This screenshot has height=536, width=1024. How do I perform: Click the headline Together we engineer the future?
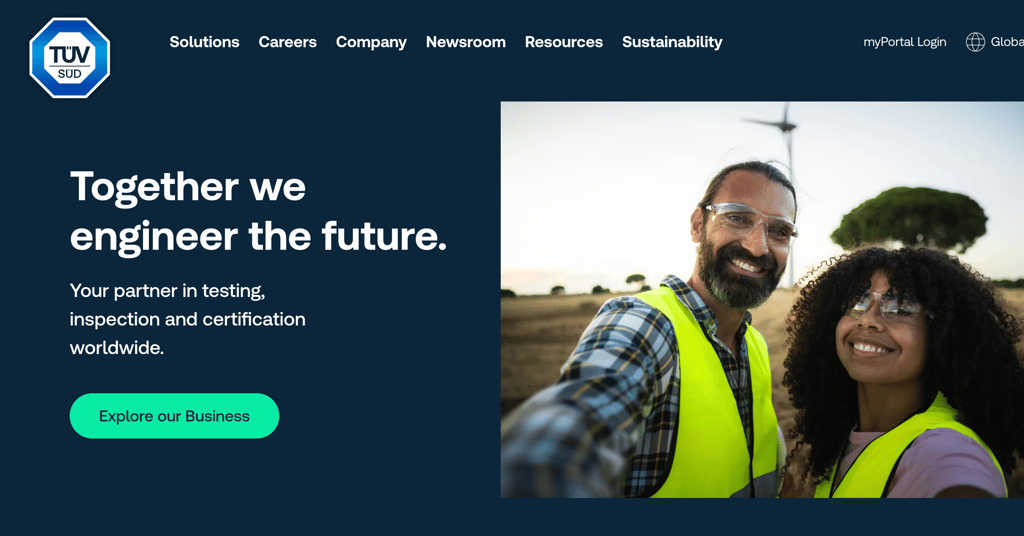258,211
